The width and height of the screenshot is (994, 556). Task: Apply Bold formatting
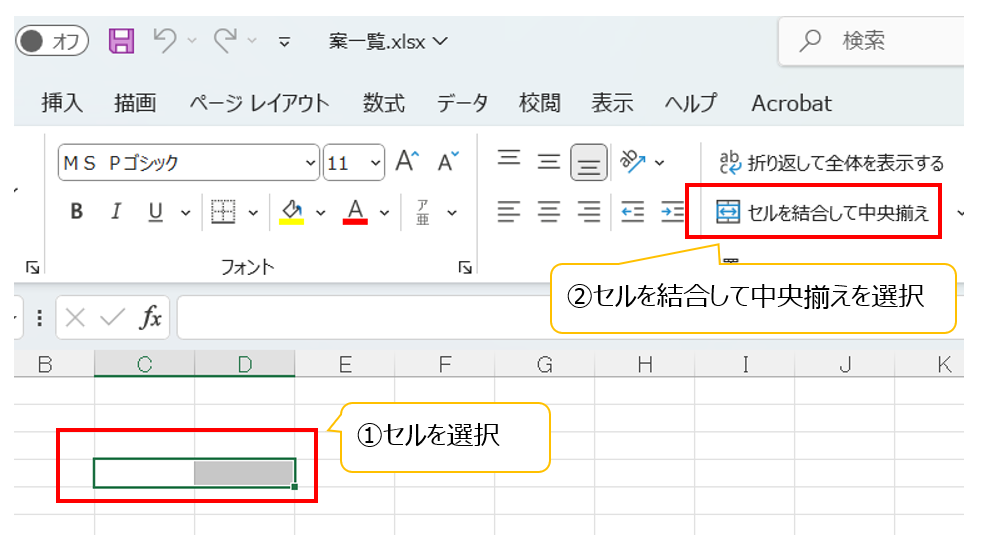76,212
